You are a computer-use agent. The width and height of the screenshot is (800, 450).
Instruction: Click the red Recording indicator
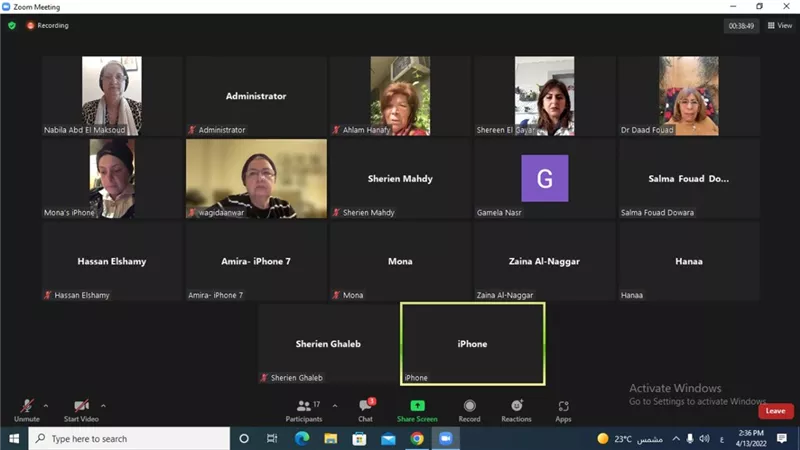[x=47, y=26]
